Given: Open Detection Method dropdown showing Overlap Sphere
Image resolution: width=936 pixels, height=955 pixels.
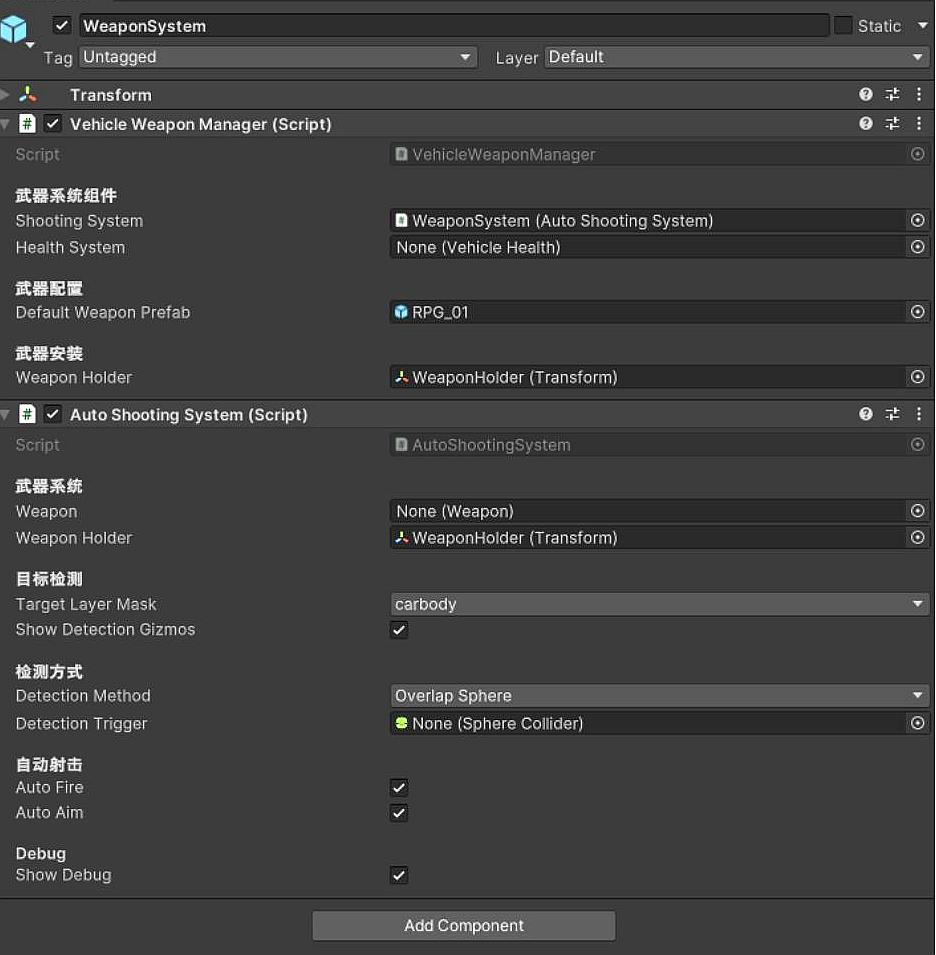Looking at the screenshot, I should [x=659, y=696].
